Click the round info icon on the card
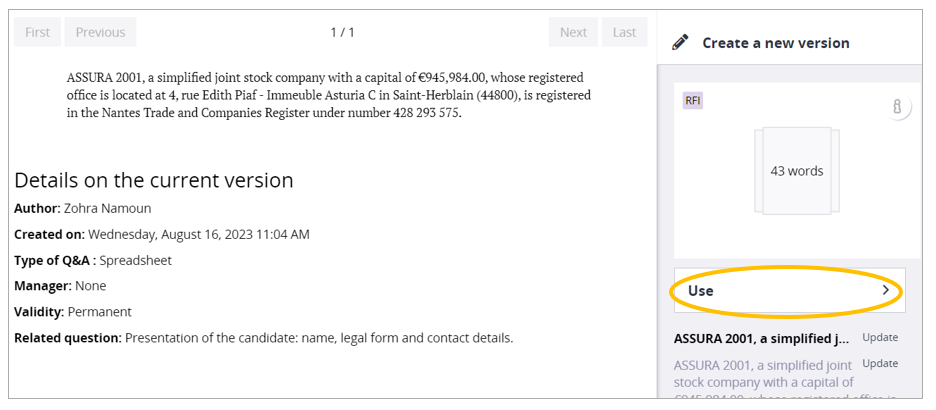 897,107
